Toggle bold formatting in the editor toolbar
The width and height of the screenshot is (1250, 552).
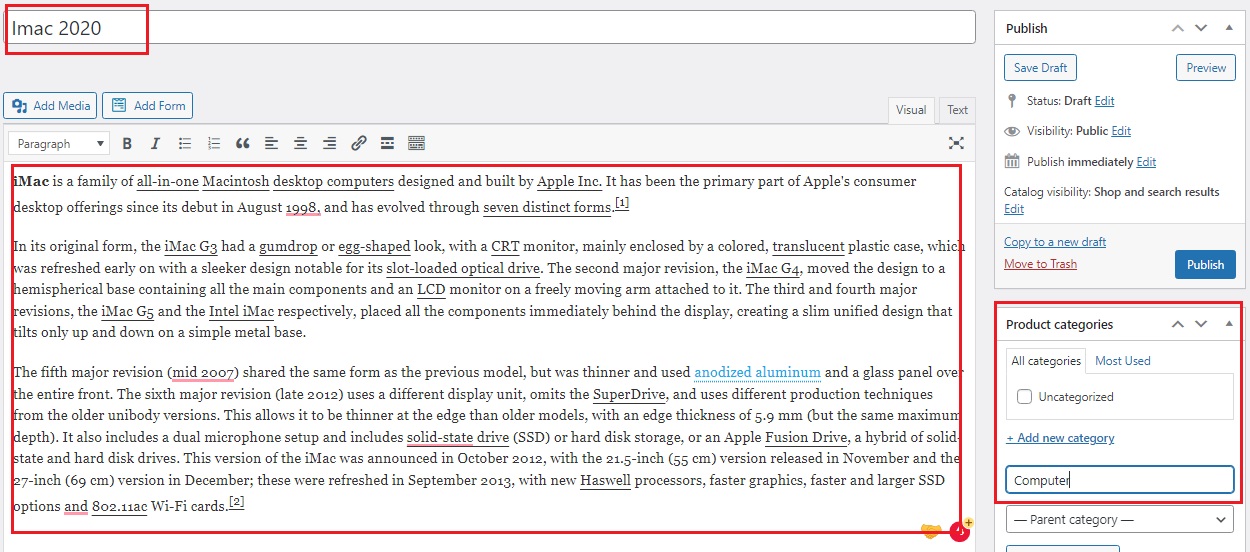(x=127, y=143)
